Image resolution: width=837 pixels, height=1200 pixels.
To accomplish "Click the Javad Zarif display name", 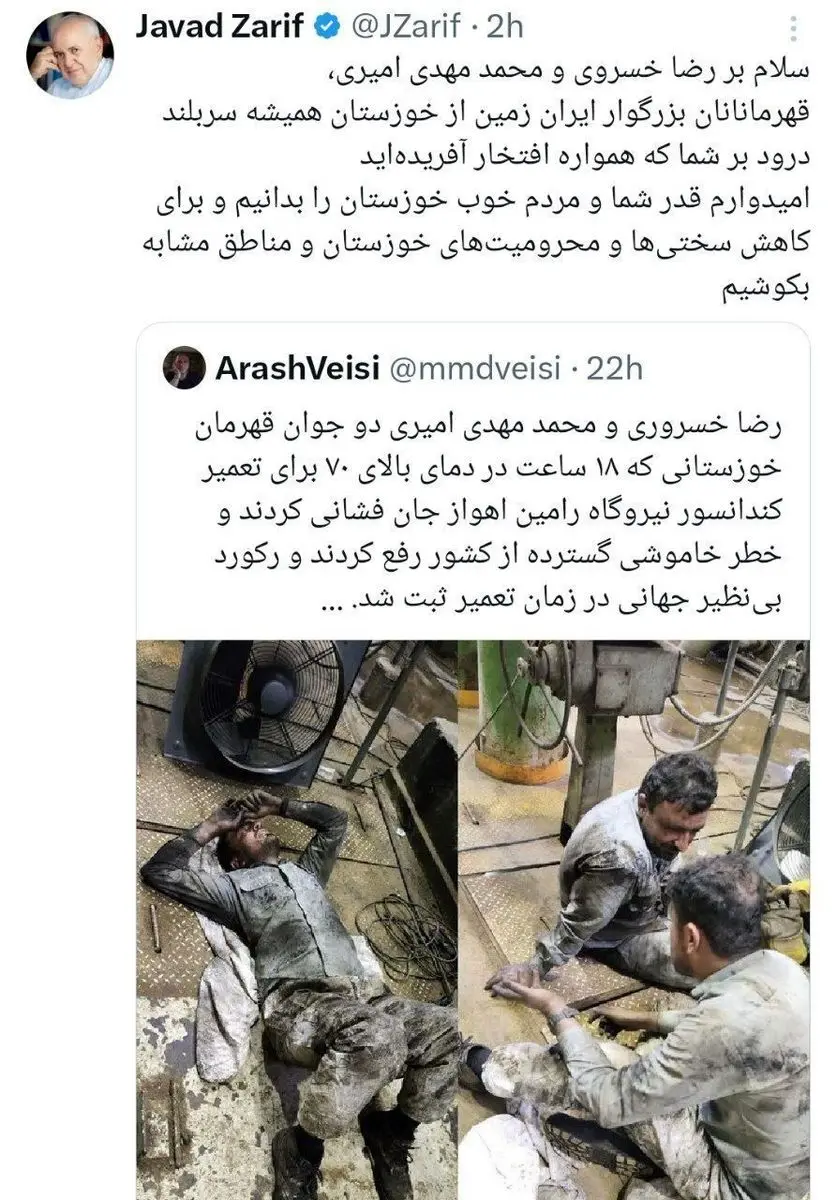I will [219, 27].
